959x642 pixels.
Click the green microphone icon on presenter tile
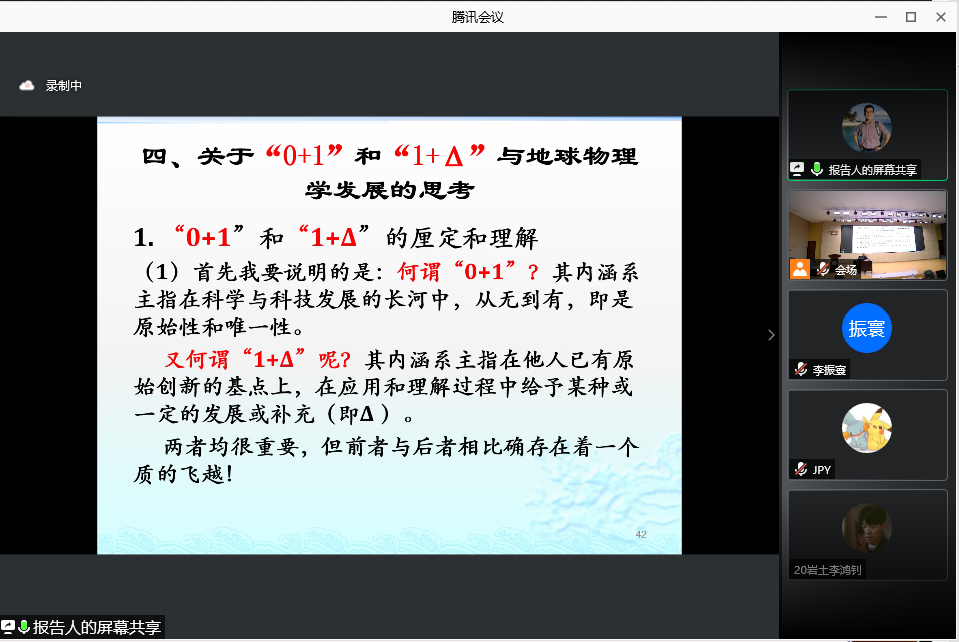pos(816,169)
